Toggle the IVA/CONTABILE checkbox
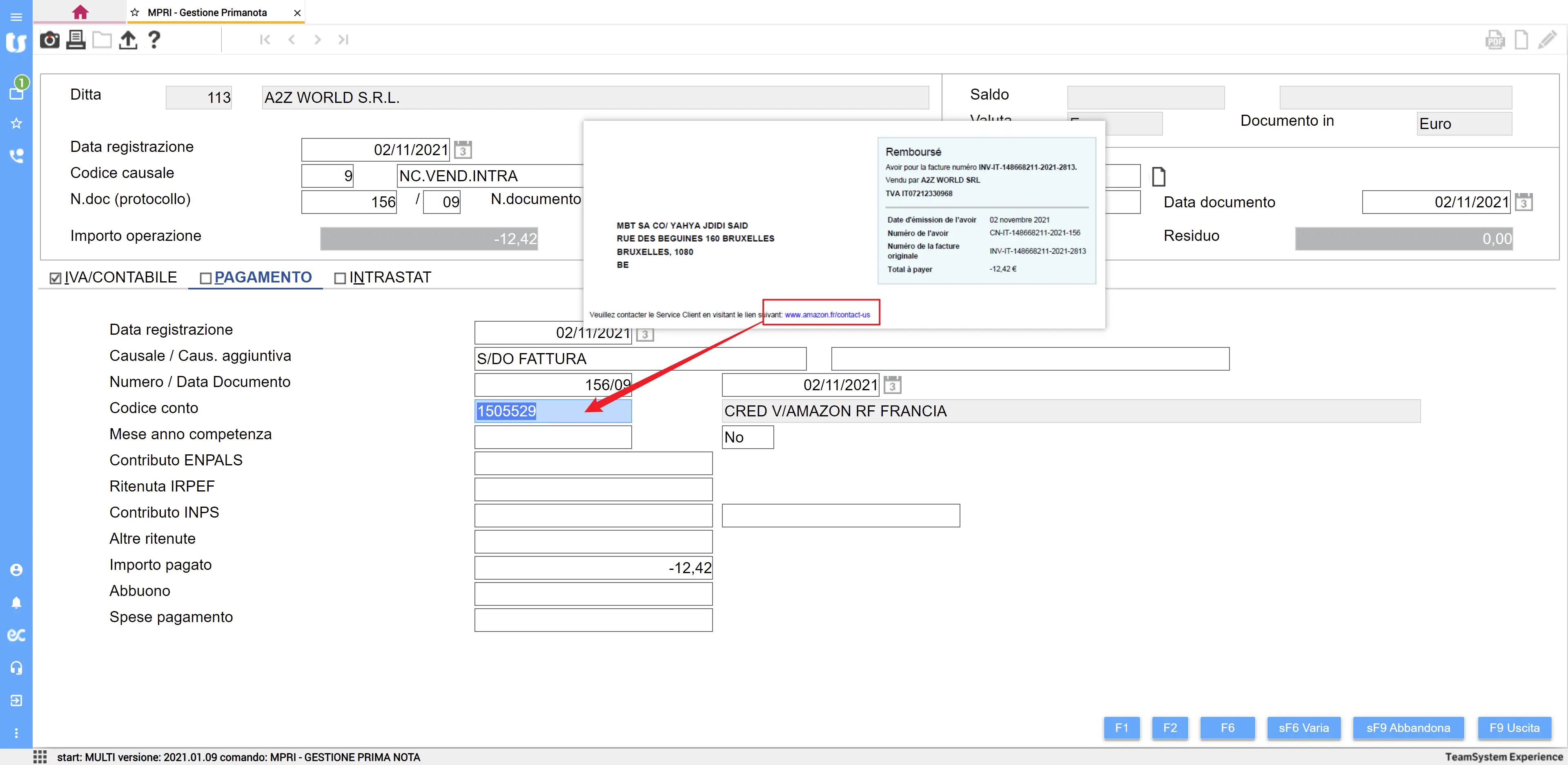The image size is (1568, 765). click(56, 278)
